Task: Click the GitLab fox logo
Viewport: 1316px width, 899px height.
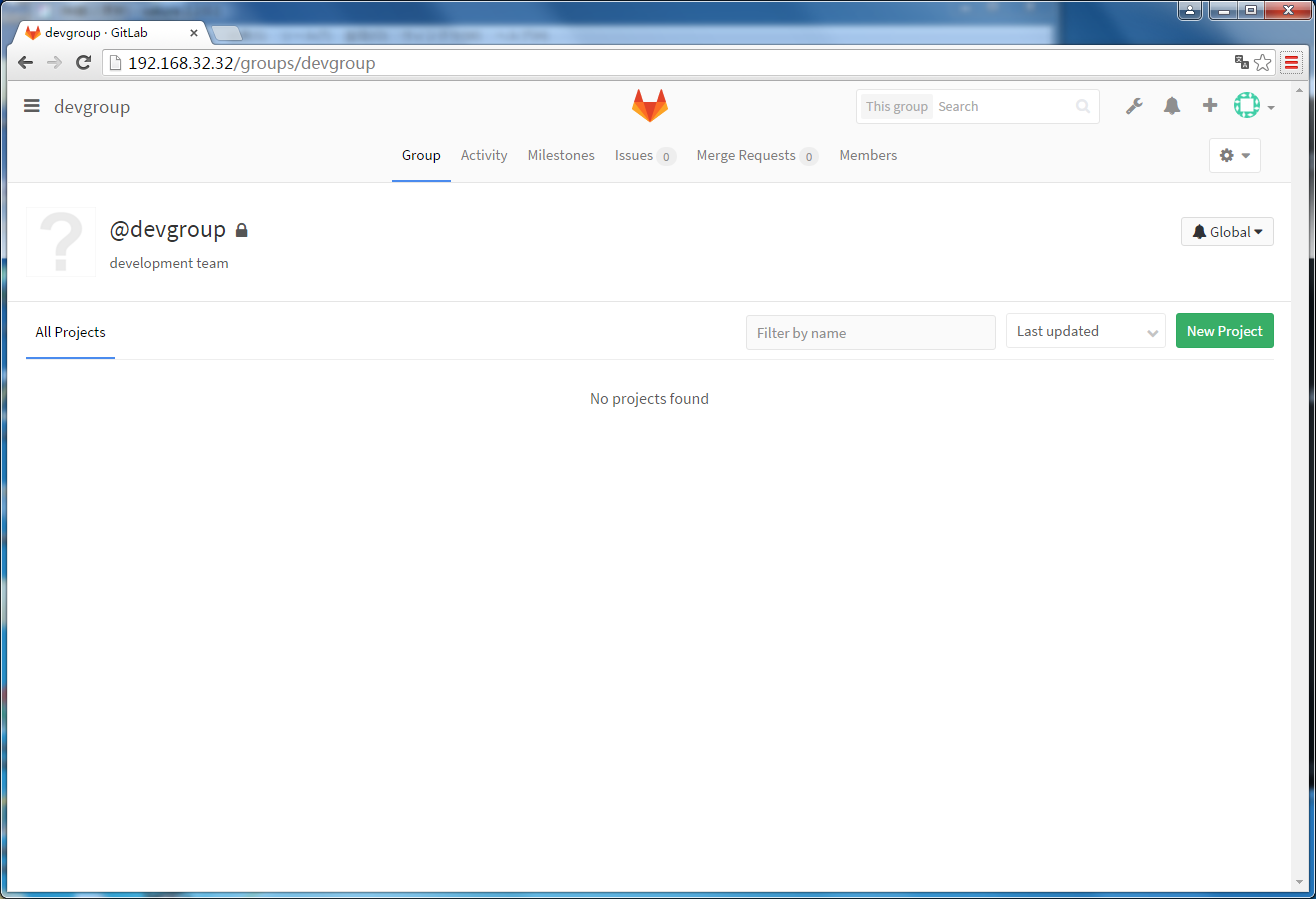Action: tap(649, 106)
